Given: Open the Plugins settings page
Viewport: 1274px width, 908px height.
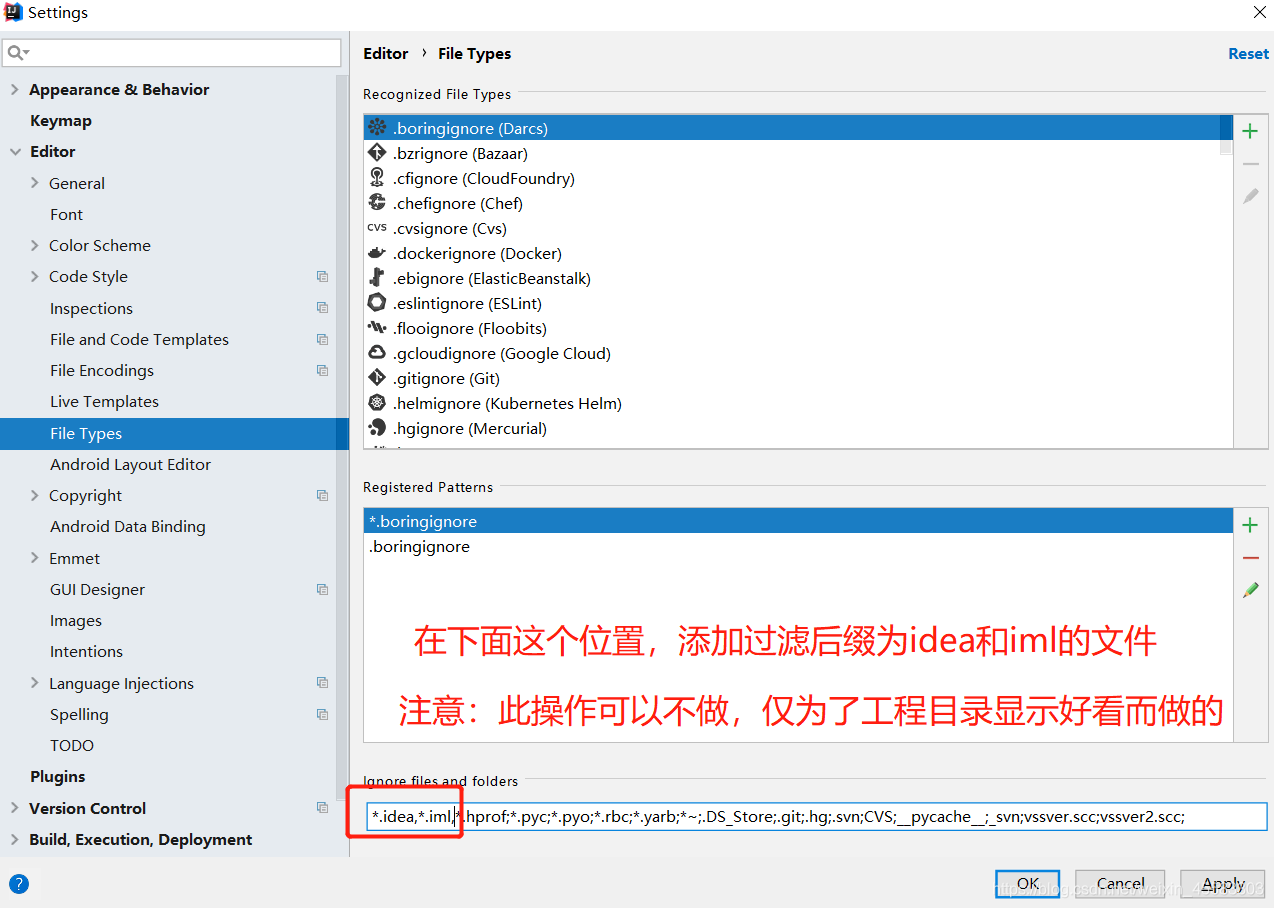Looking at the screenshot, I should pos(57,777).
